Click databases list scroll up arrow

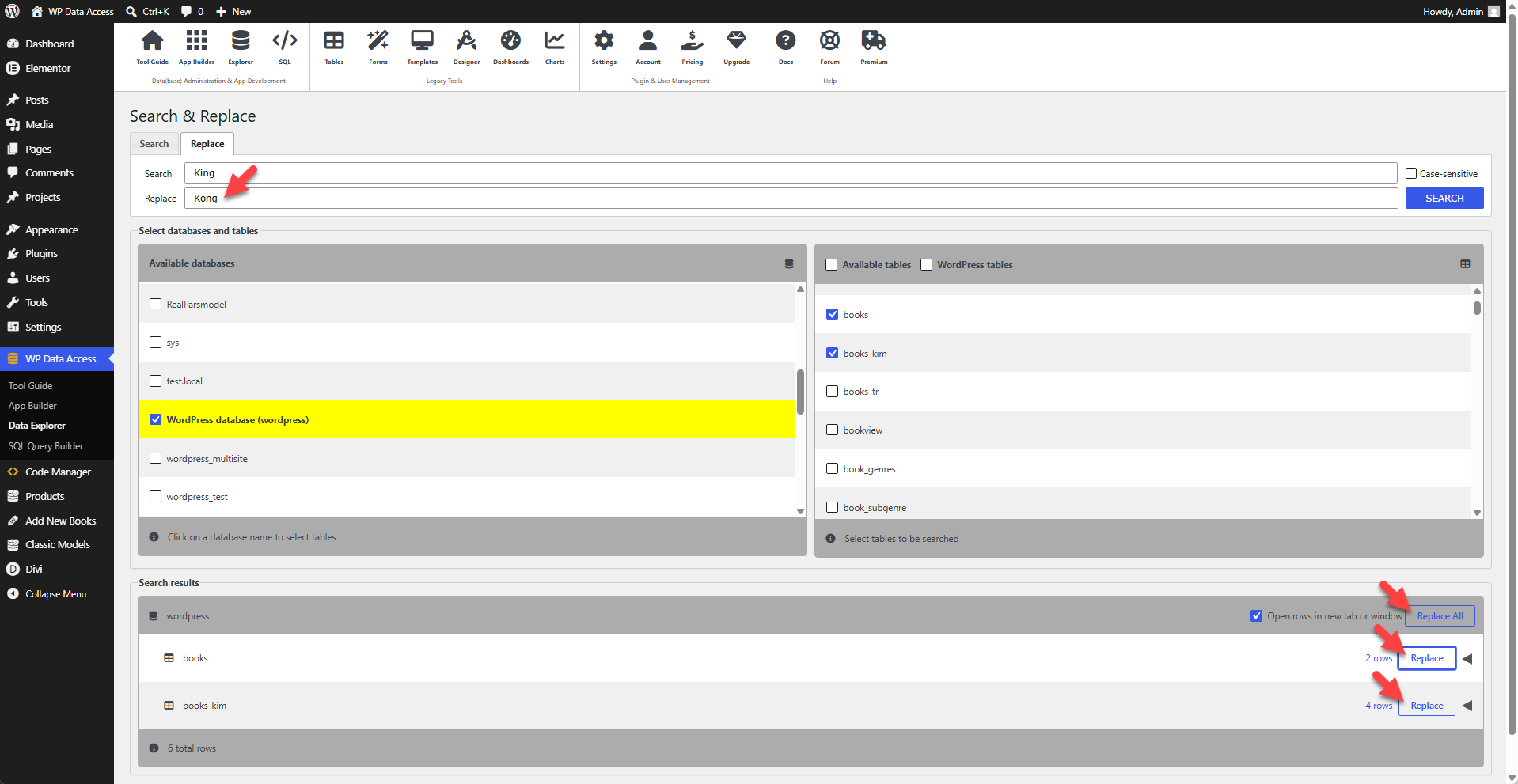800,289
